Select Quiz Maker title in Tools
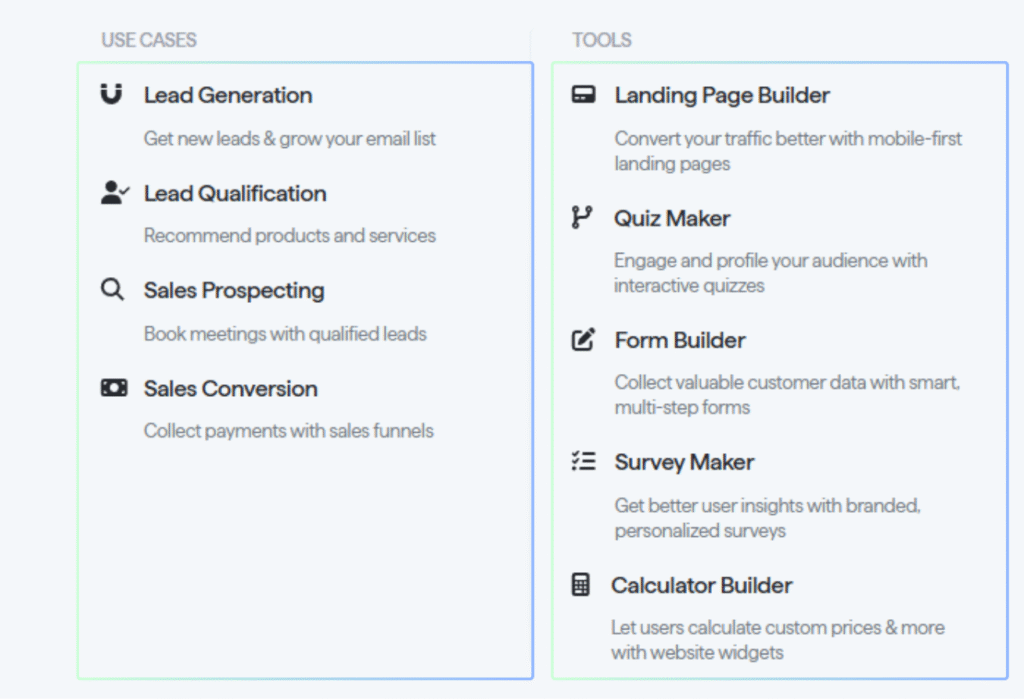The height and width of the screenshot is (699, 1024). coord(672,218)
